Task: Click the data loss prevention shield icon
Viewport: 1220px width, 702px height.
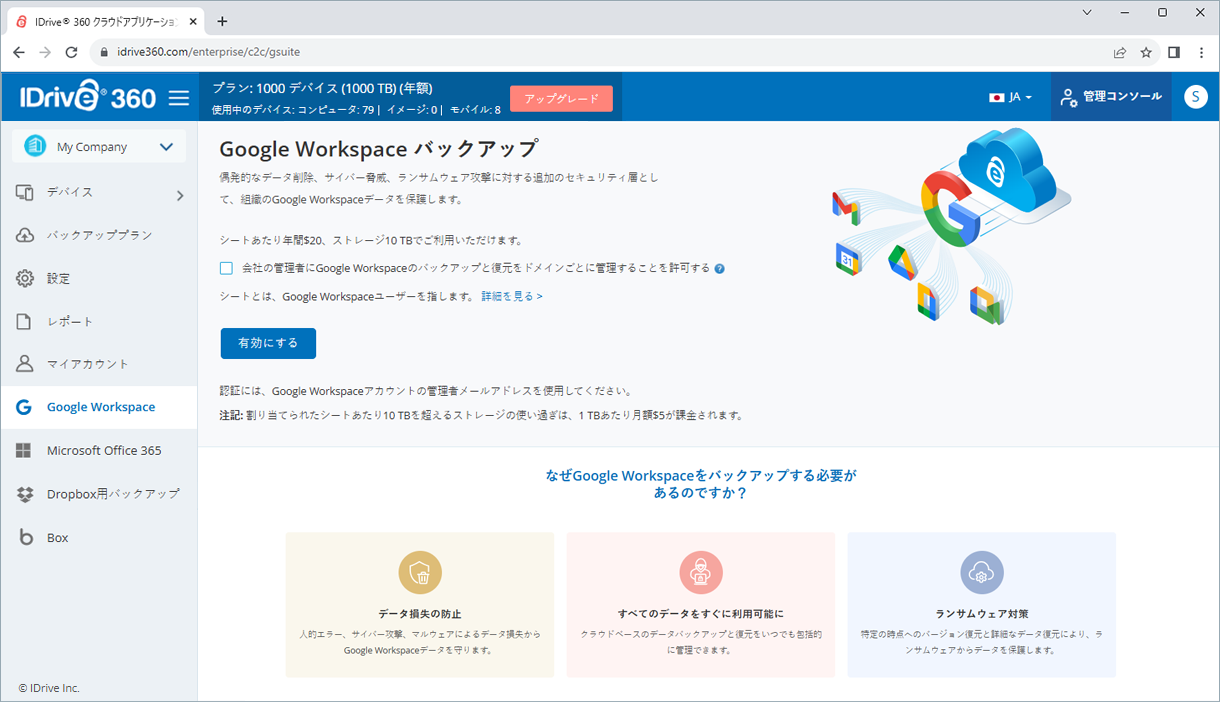Action: point(420,573)
